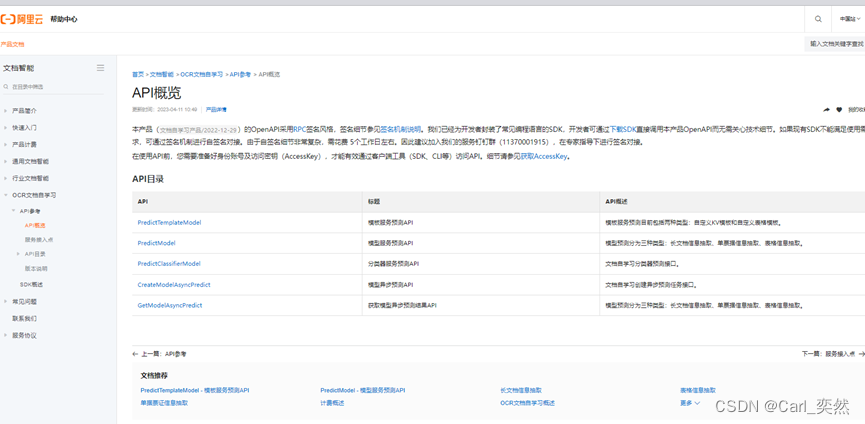Click the 模板服务预测API table cell
This screenshot has height=424, width=865.
coord(480,223)
